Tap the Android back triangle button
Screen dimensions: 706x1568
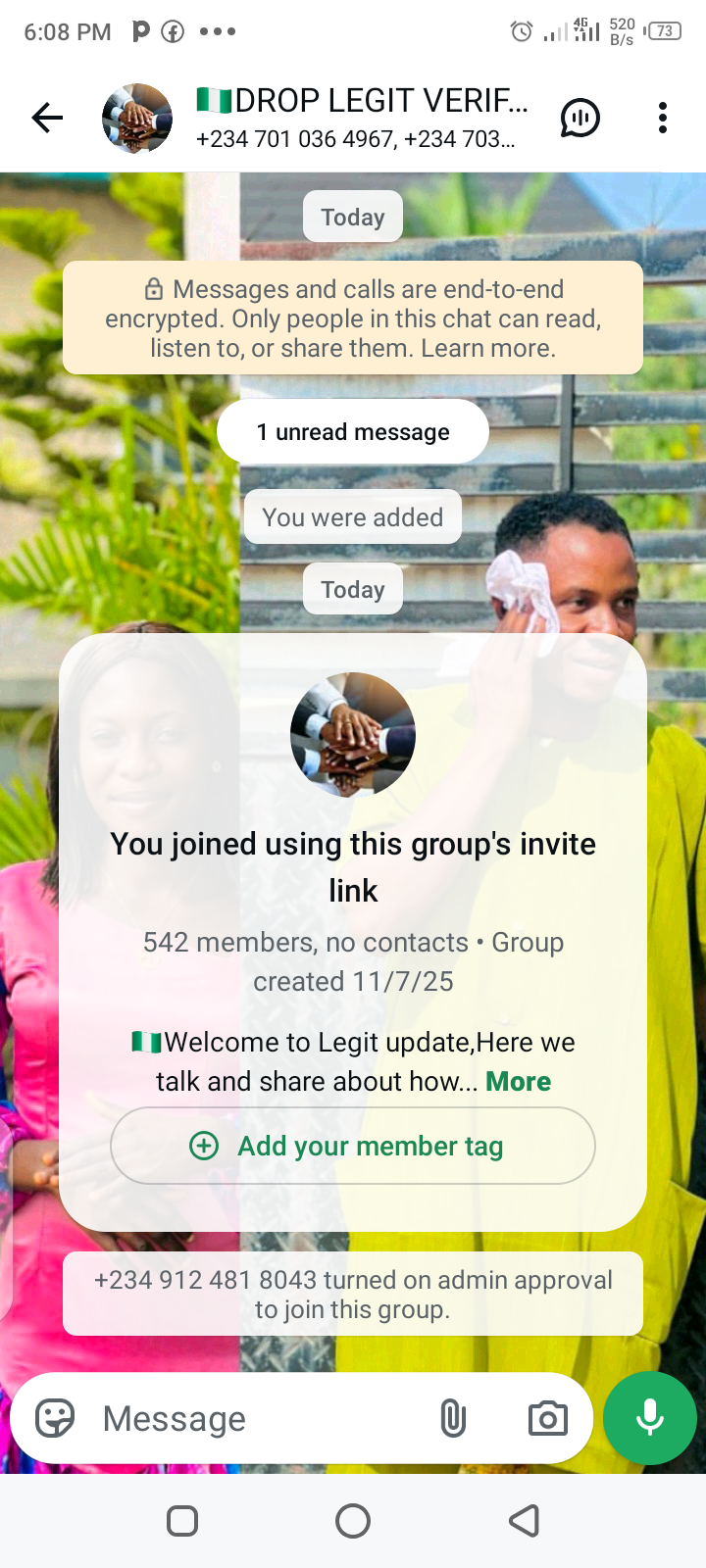524,1521
